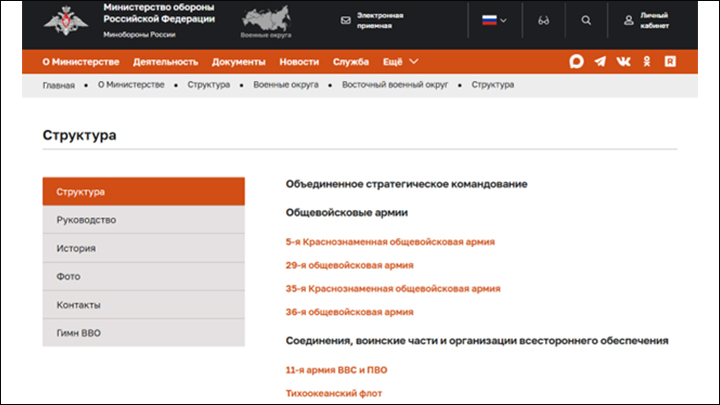Open 5-я Краснознаменная общевойсковая армия link

(x=390, y=242)
